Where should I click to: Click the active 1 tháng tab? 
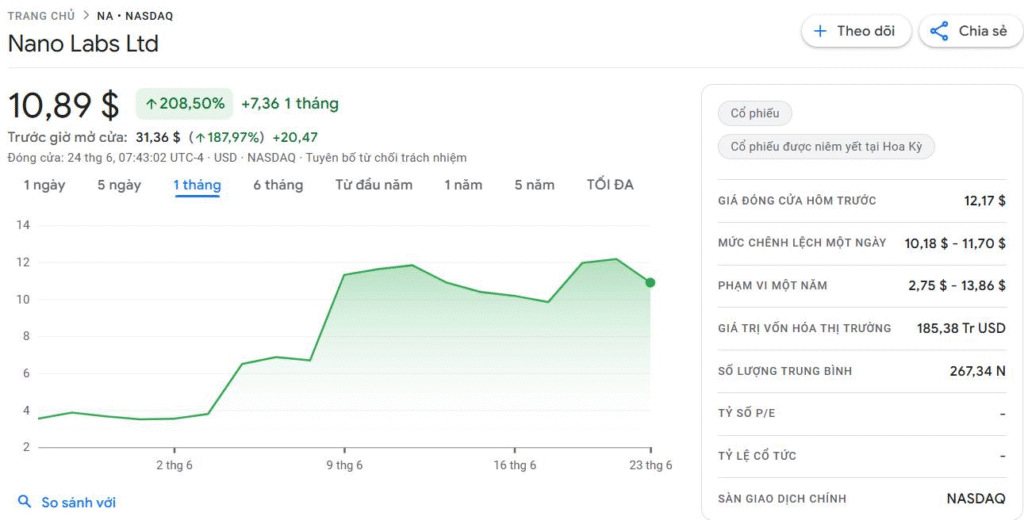point(197,185)
